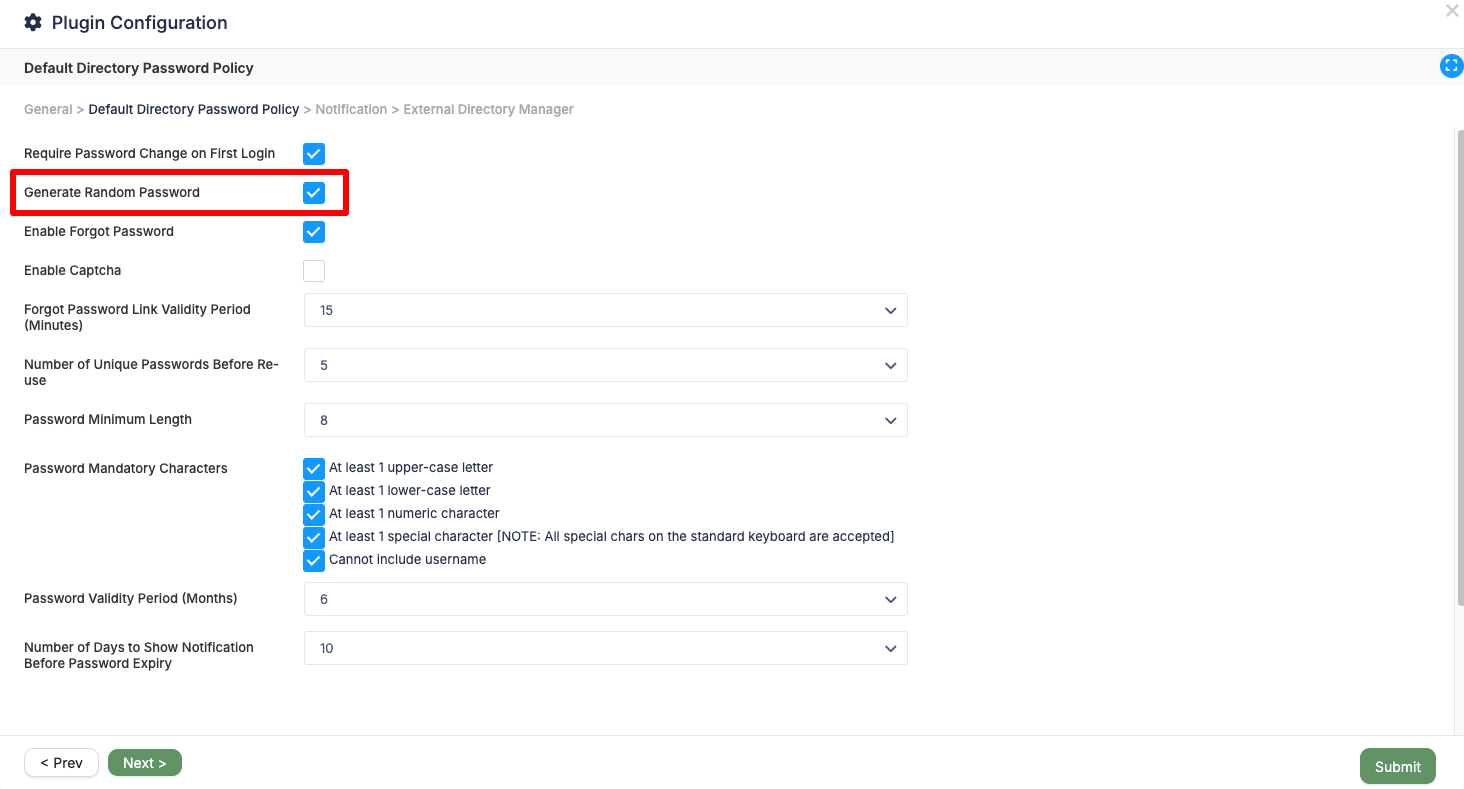Screen dimensions: 1464x789
Task: Expand Days to Show Notification dropdown
Action: point(606,648)
